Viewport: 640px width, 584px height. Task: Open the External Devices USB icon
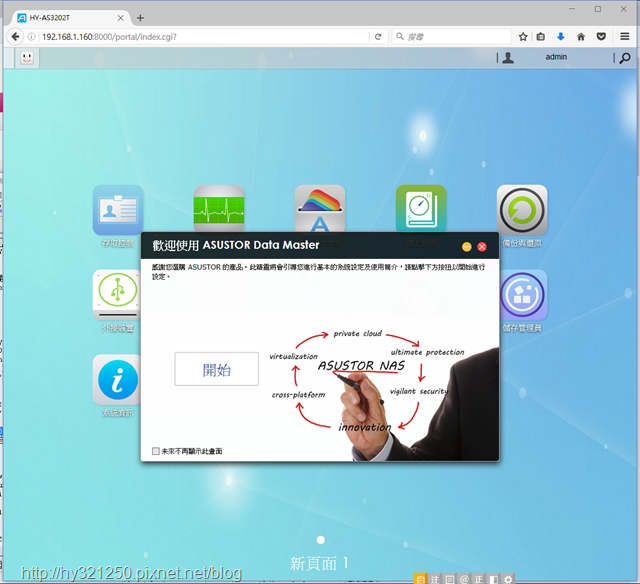[117, 295]
